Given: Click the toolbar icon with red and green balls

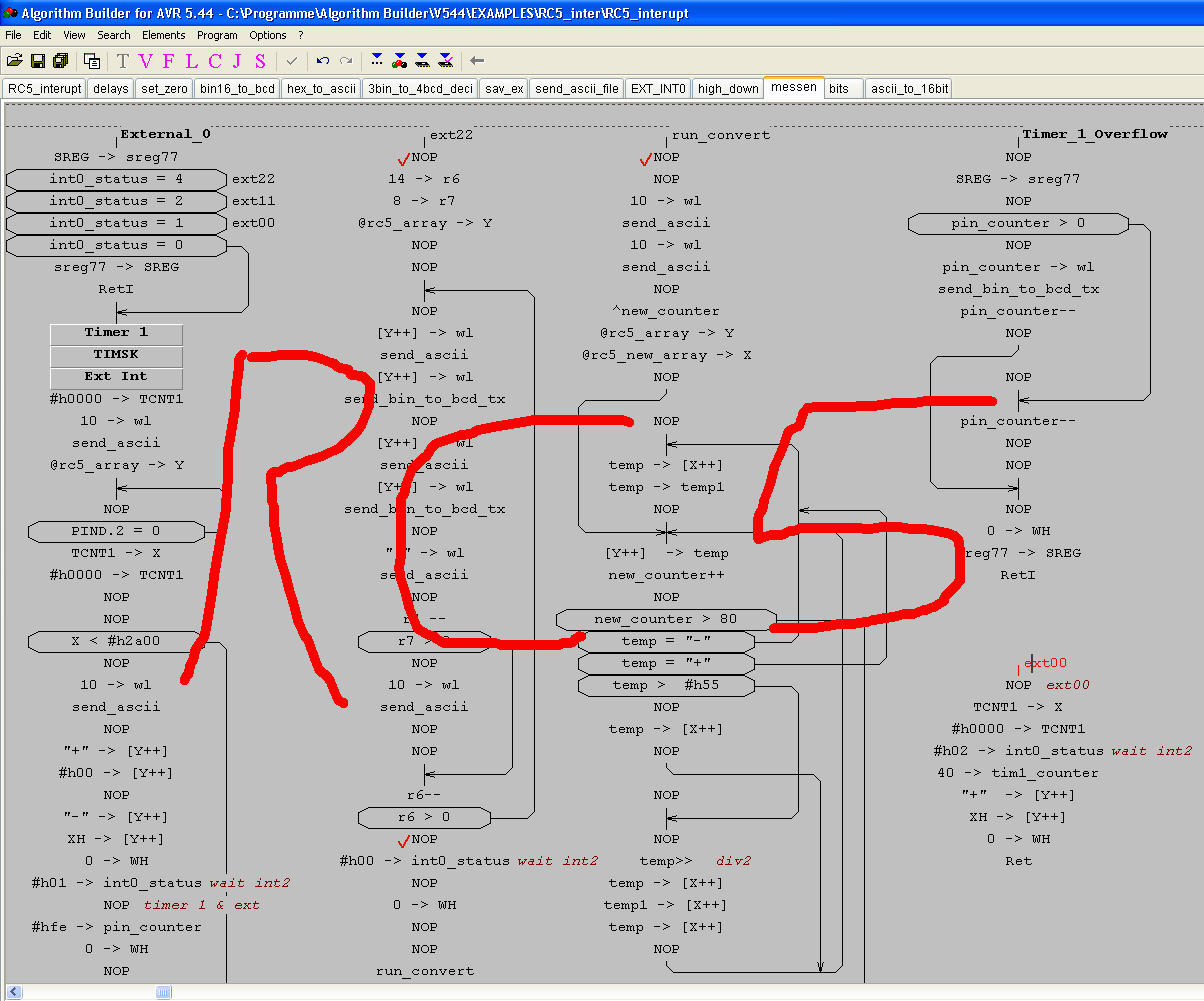Looking at the screenshot, I should point(399,61).
